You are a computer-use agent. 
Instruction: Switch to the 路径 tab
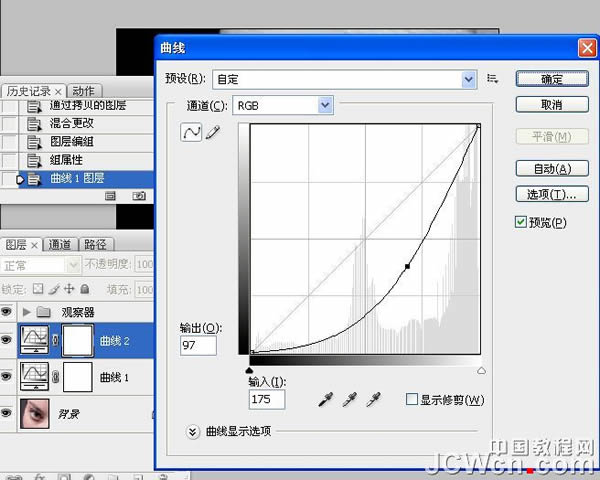(x=96, y=245)
